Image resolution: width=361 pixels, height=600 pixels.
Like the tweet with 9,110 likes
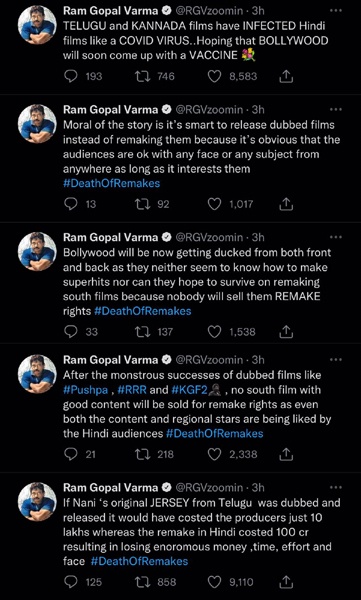214,582
